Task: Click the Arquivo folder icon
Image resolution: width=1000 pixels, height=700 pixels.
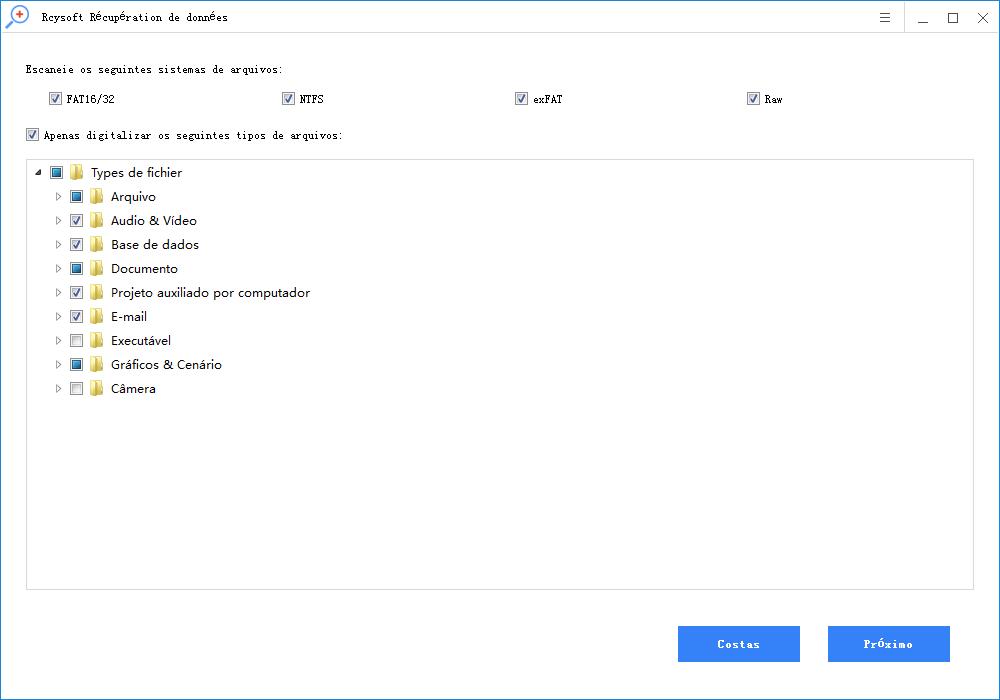Action: click(96, 196)
